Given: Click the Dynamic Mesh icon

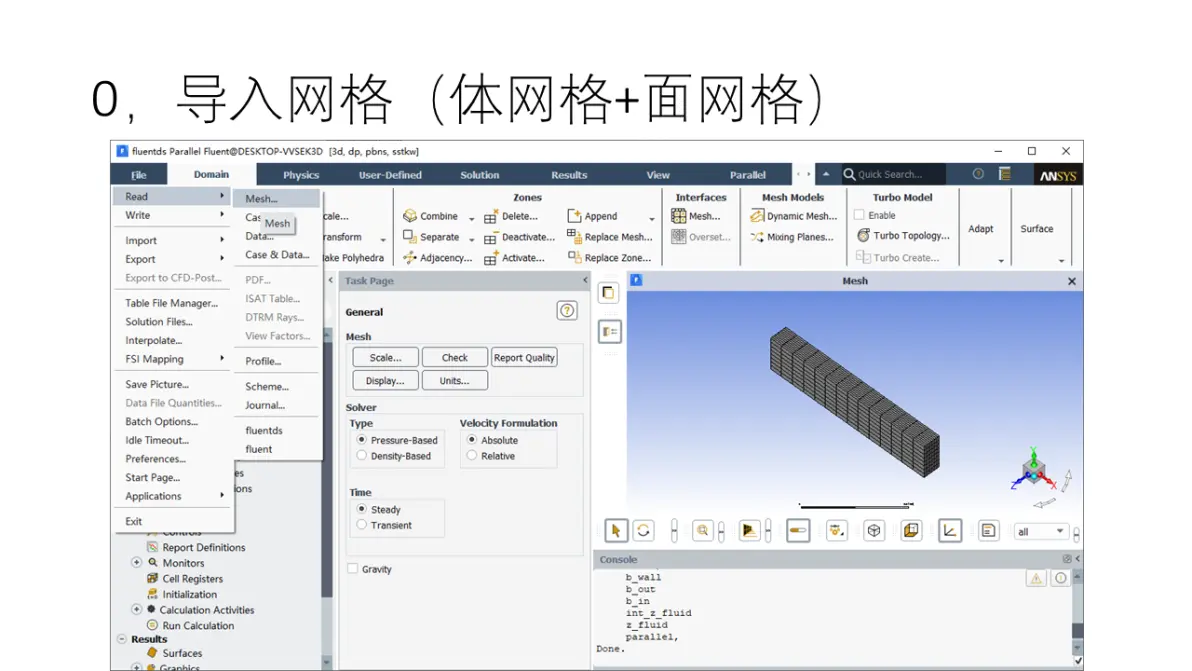Looking at the screenshot, I should point(756,216).
